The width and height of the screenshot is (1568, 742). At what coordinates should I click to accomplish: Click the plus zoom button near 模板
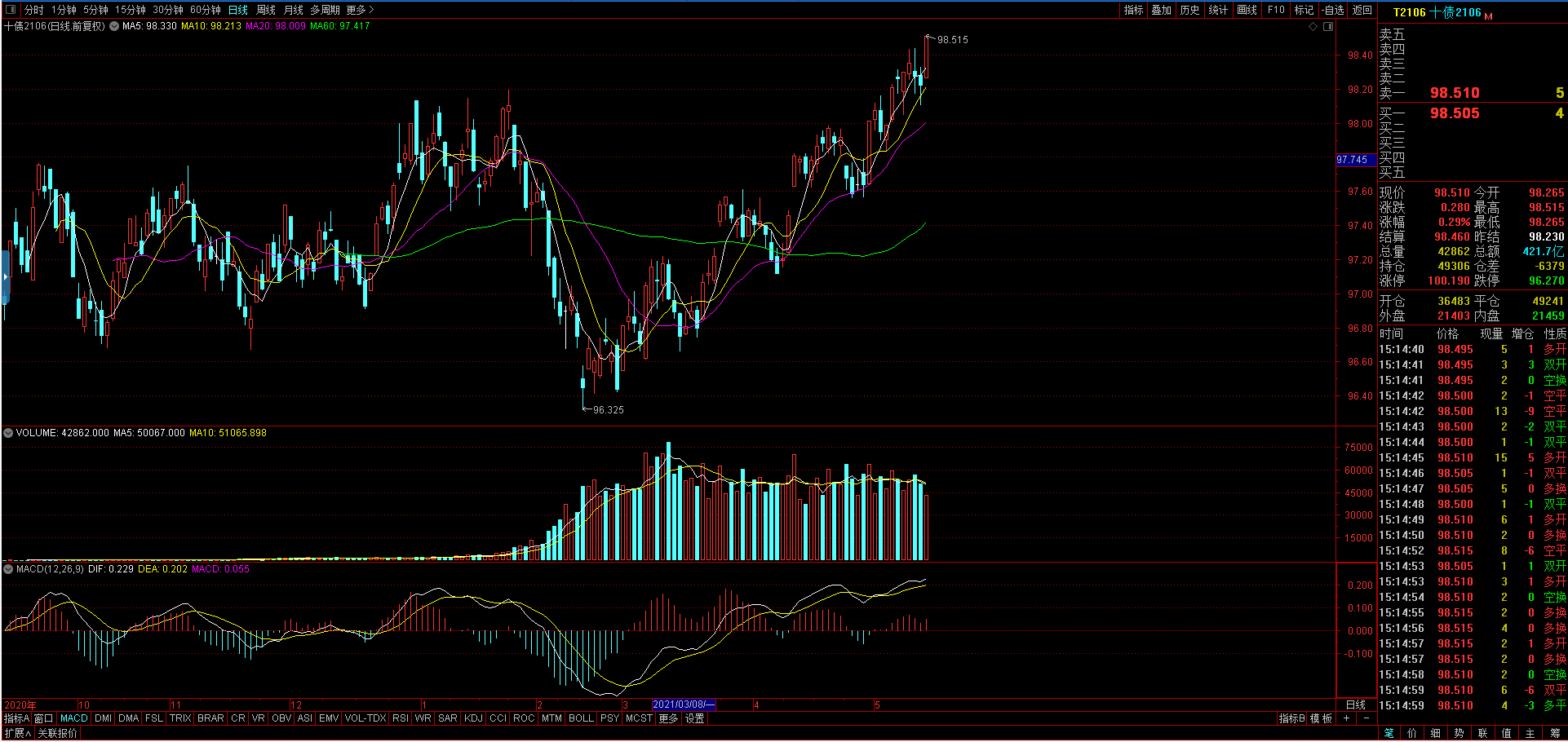[1347, 718]
